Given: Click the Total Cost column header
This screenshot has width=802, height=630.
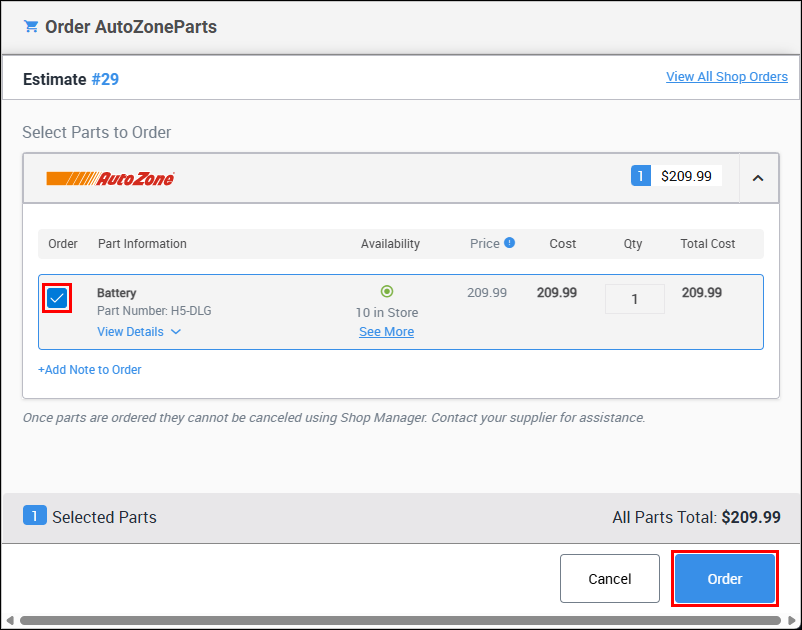Looking at the screenshot, I should coord(707,244).
